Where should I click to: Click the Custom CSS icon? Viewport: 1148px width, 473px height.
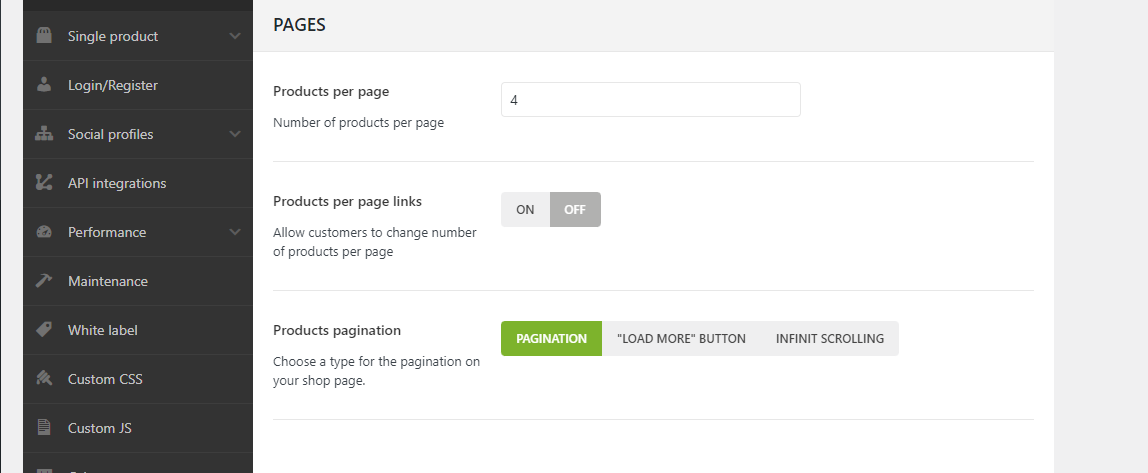click(x=43, y=379)
